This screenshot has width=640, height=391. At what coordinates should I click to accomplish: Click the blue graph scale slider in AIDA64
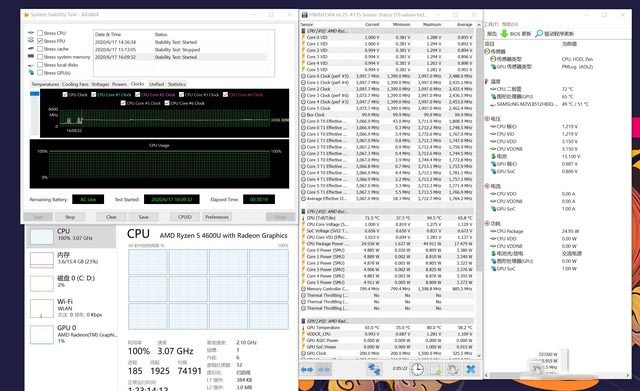[x=35, y=94]
